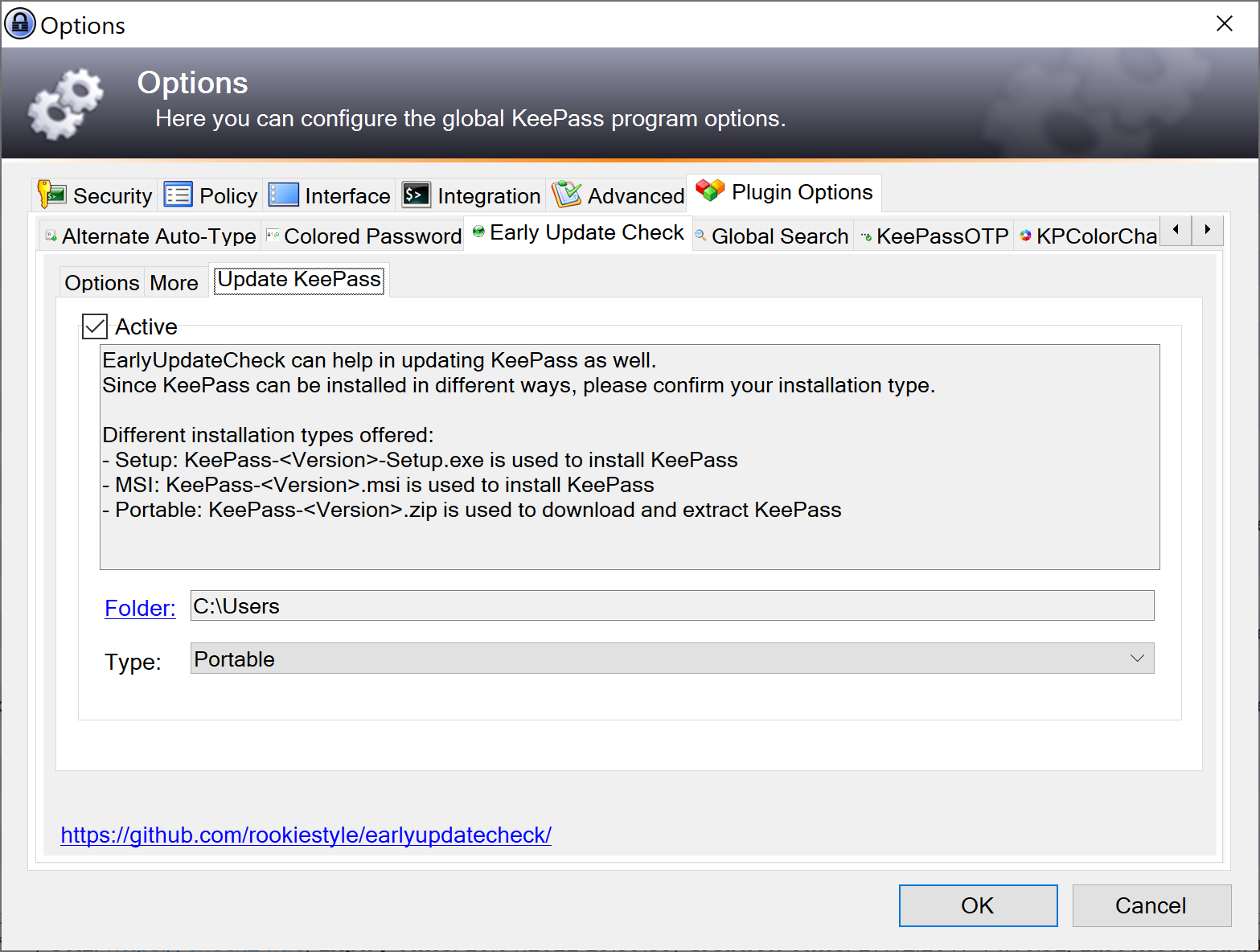Click the MSI installer description line
The width and height of the screenshot is (1260, 952).
(x=378, y=485)
